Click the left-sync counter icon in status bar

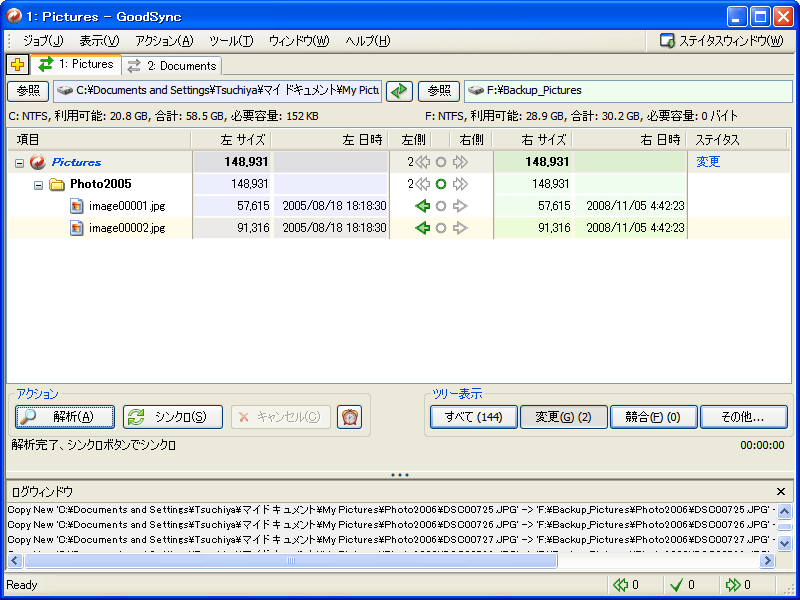point(620,585)
